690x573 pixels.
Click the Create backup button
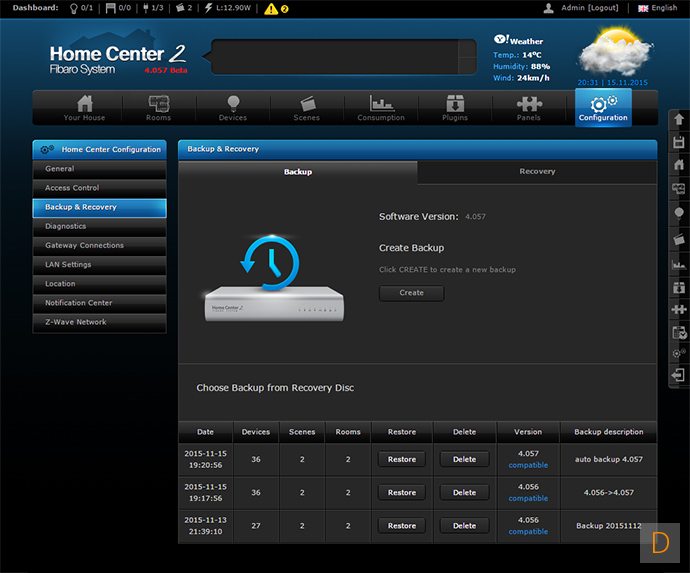(411, 293)
